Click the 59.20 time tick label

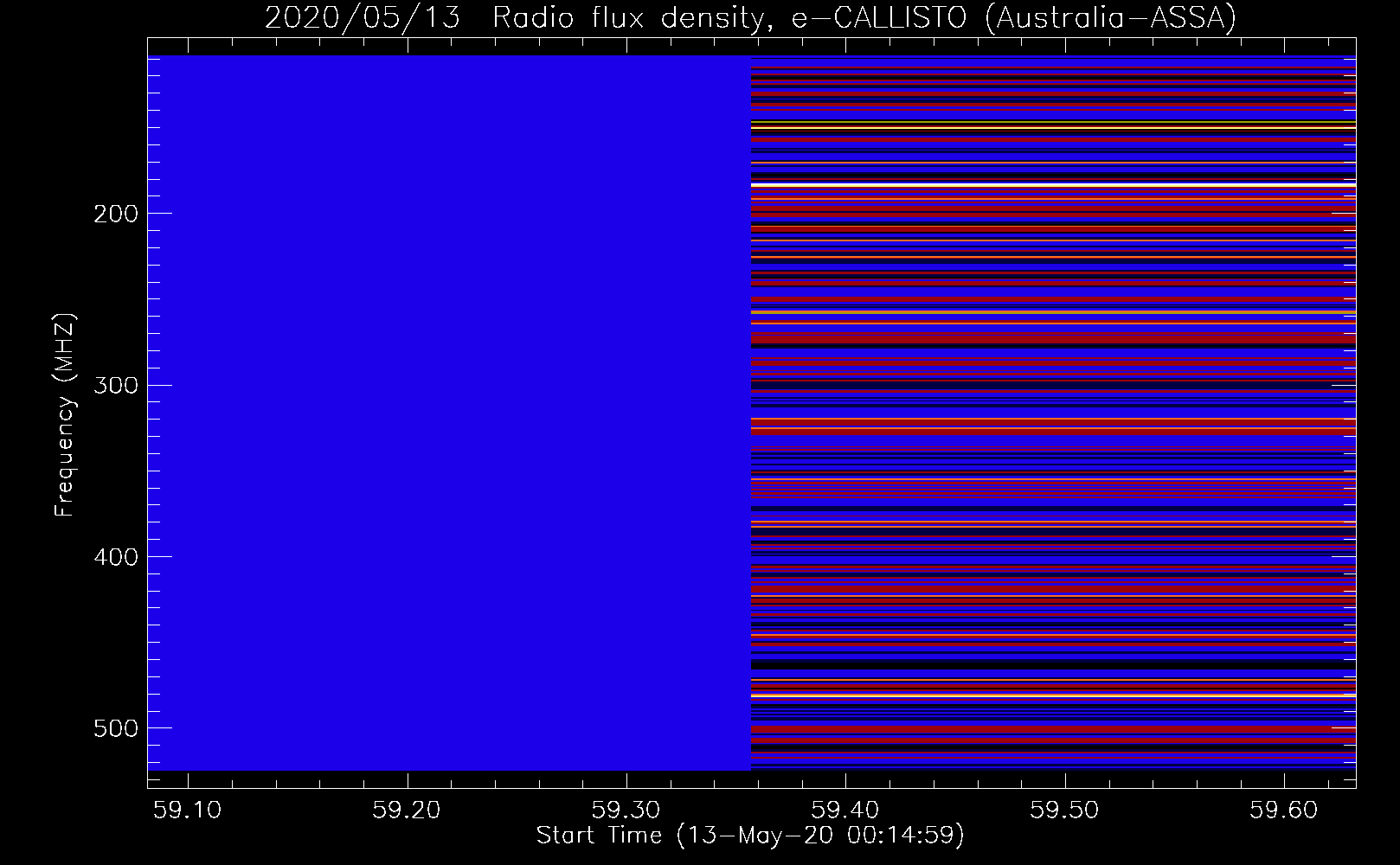407,810
